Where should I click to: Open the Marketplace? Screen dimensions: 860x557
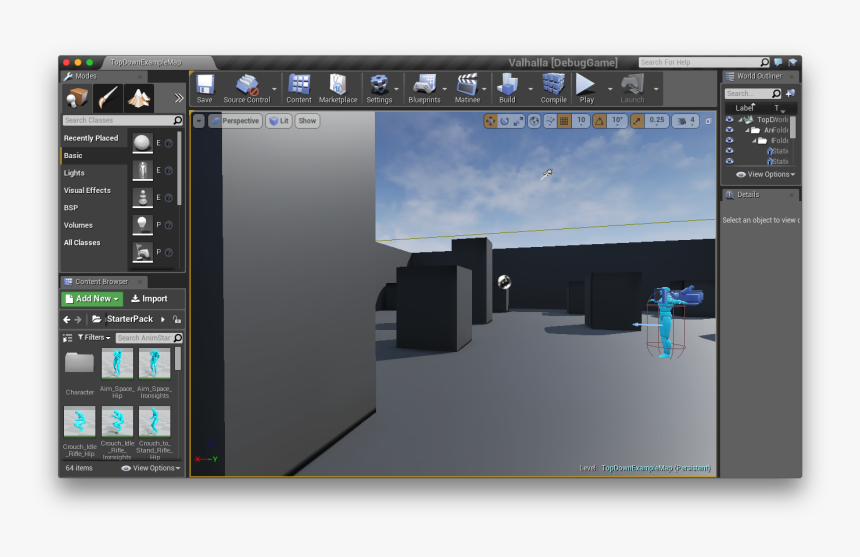(338, 88)
